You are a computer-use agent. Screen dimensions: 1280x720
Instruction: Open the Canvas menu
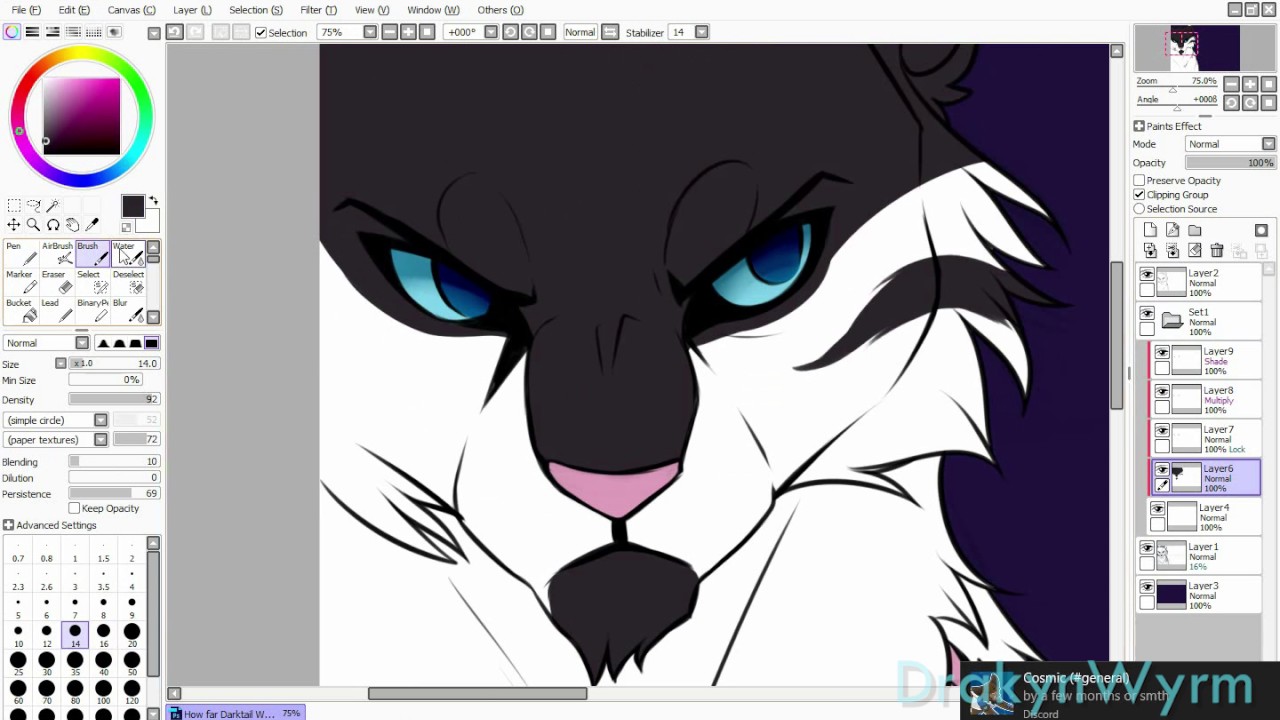point(131,10)
